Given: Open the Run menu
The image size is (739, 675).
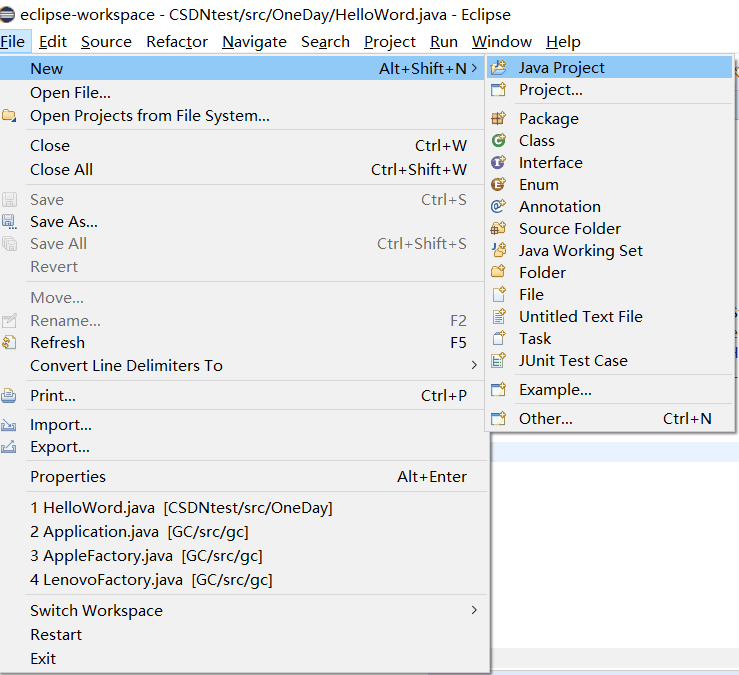Looking at the screenshot, I should [443, 42].
